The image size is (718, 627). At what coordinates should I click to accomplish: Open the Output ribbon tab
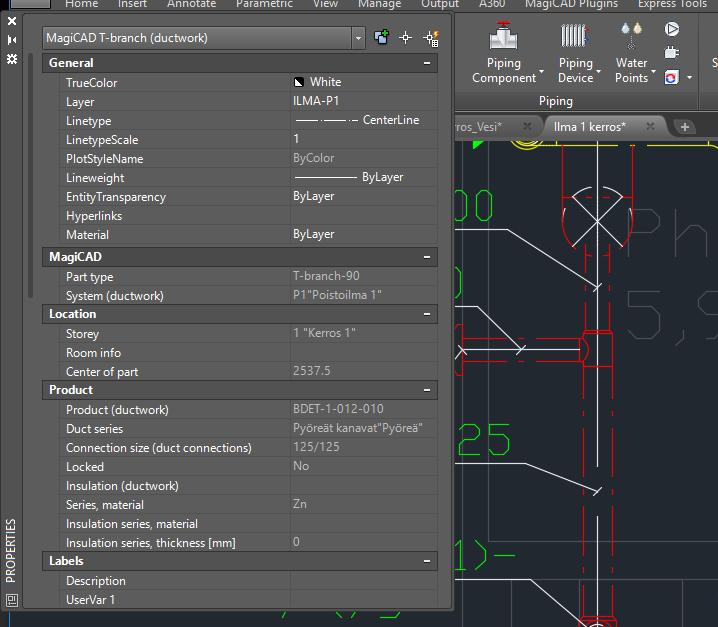point(440,4)
